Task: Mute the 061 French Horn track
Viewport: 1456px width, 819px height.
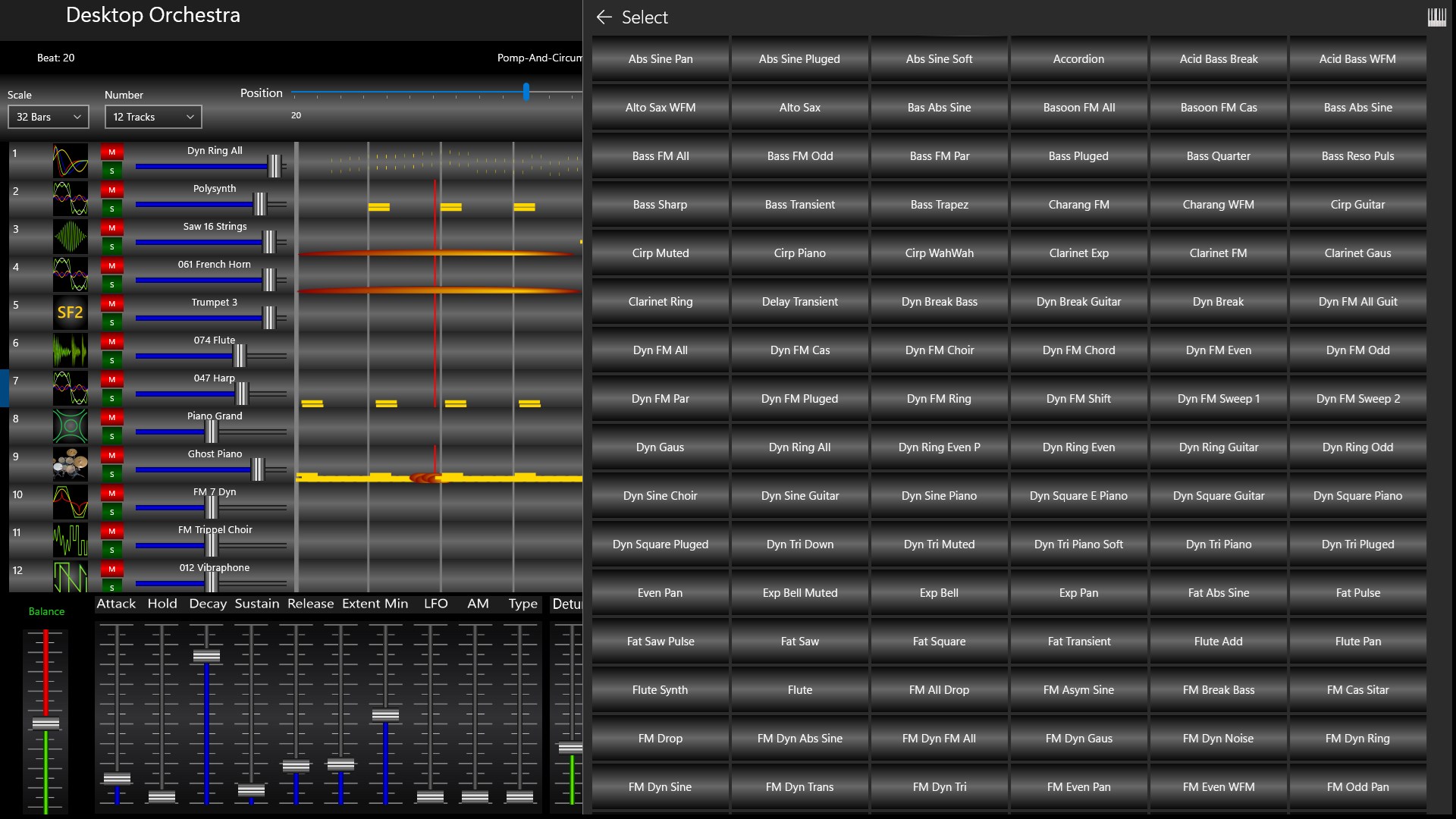Action: tap(111, 265)
